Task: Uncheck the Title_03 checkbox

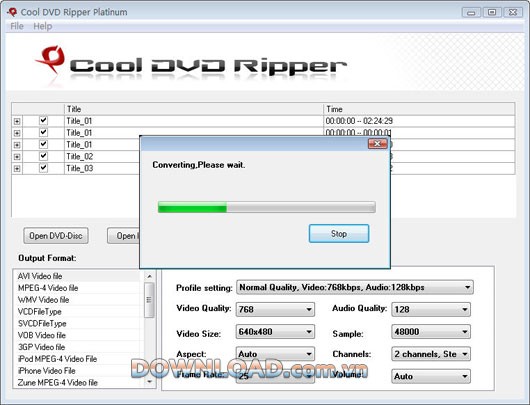Action: [43, 168]
